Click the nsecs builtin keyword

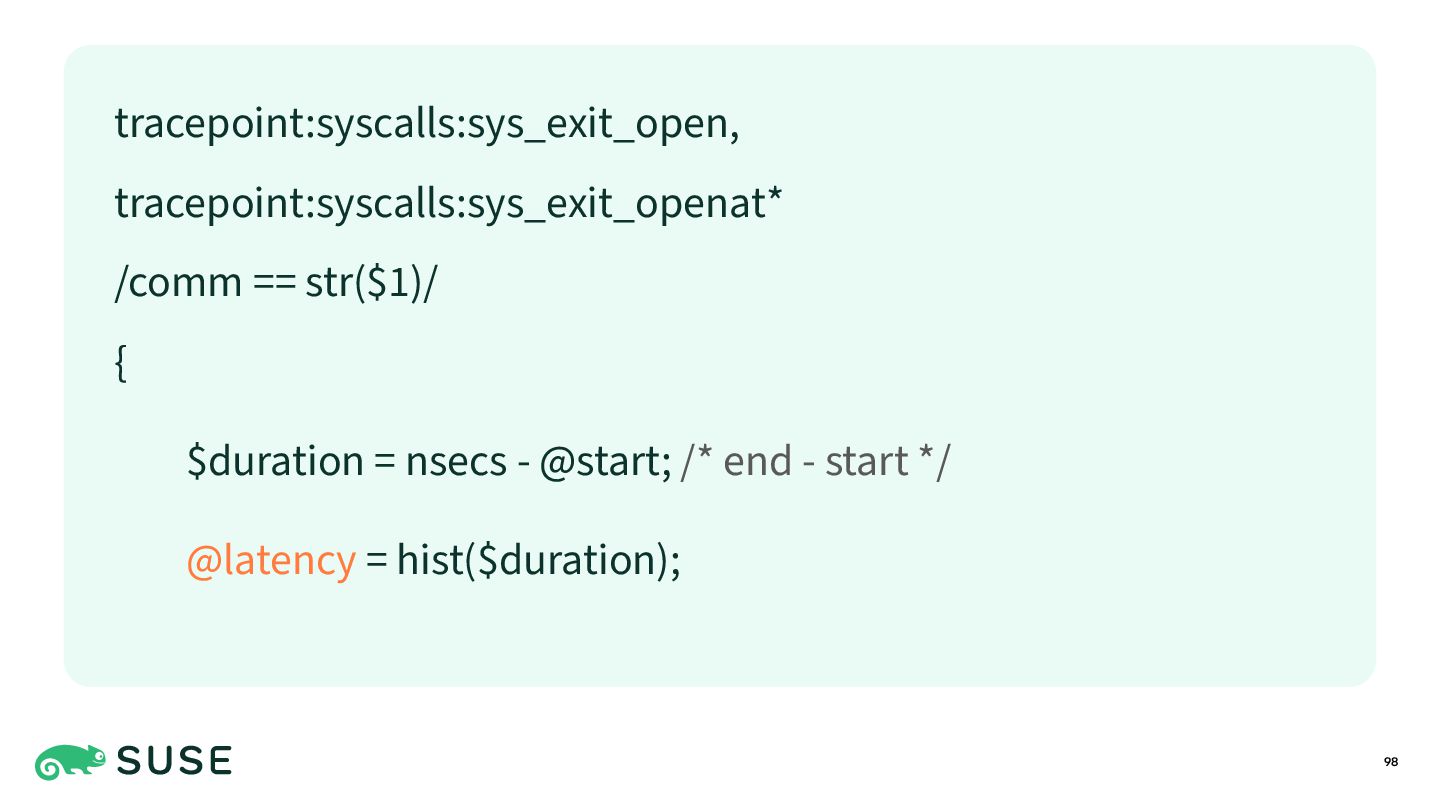coord(456,461)
